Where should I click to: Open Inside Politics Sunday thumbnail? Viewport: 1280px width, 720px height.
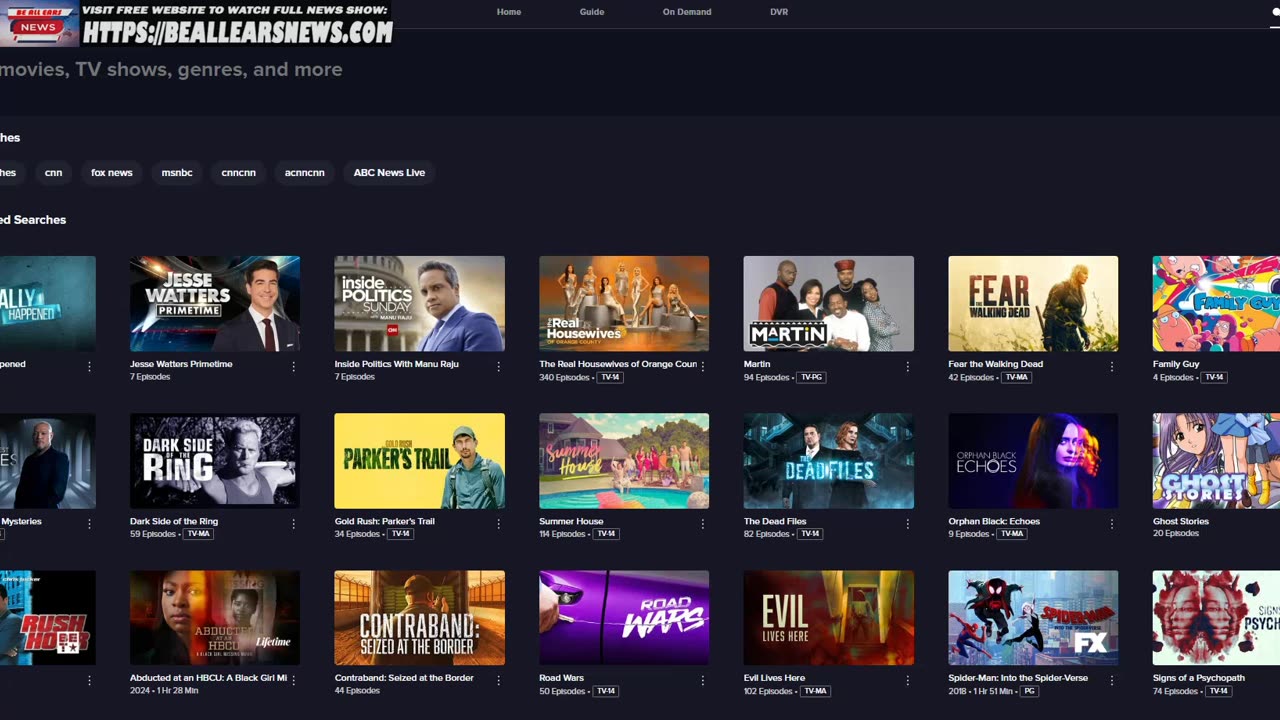click(419, 303)
